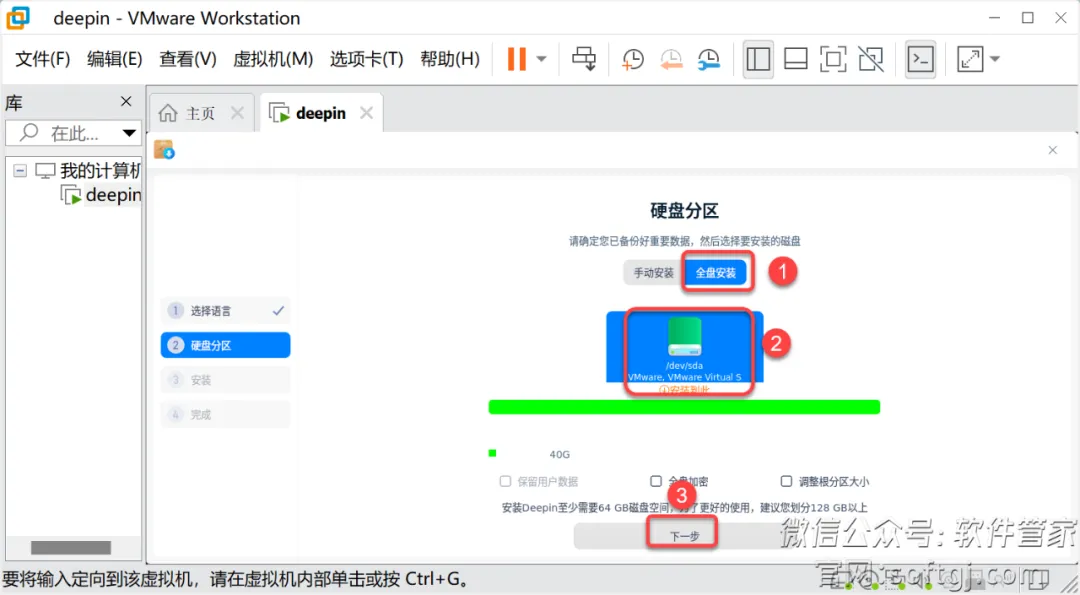Open the stretch display dropdown arrow

(995, 59)
